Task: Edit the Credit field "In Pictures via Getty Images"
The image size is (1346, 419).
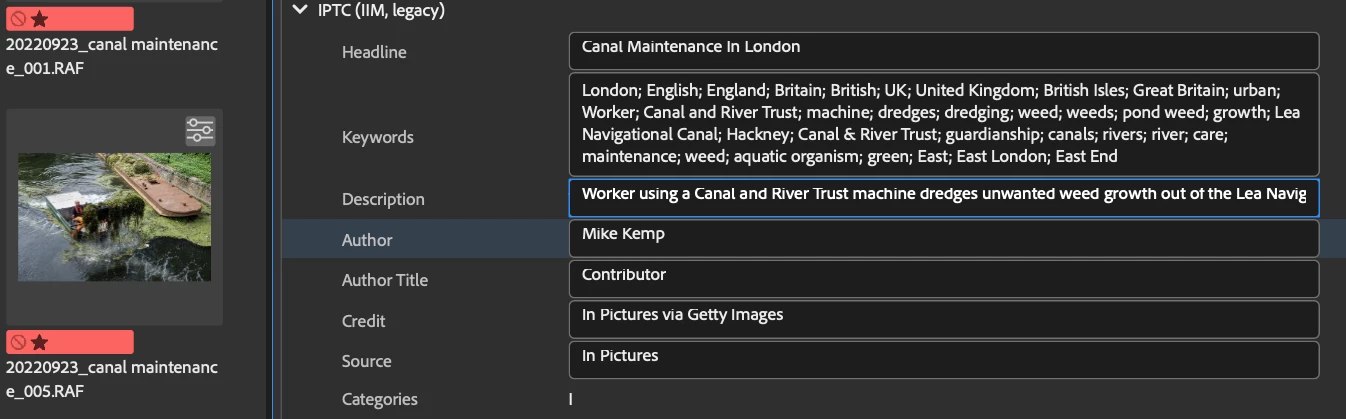Action: point(943,320)
